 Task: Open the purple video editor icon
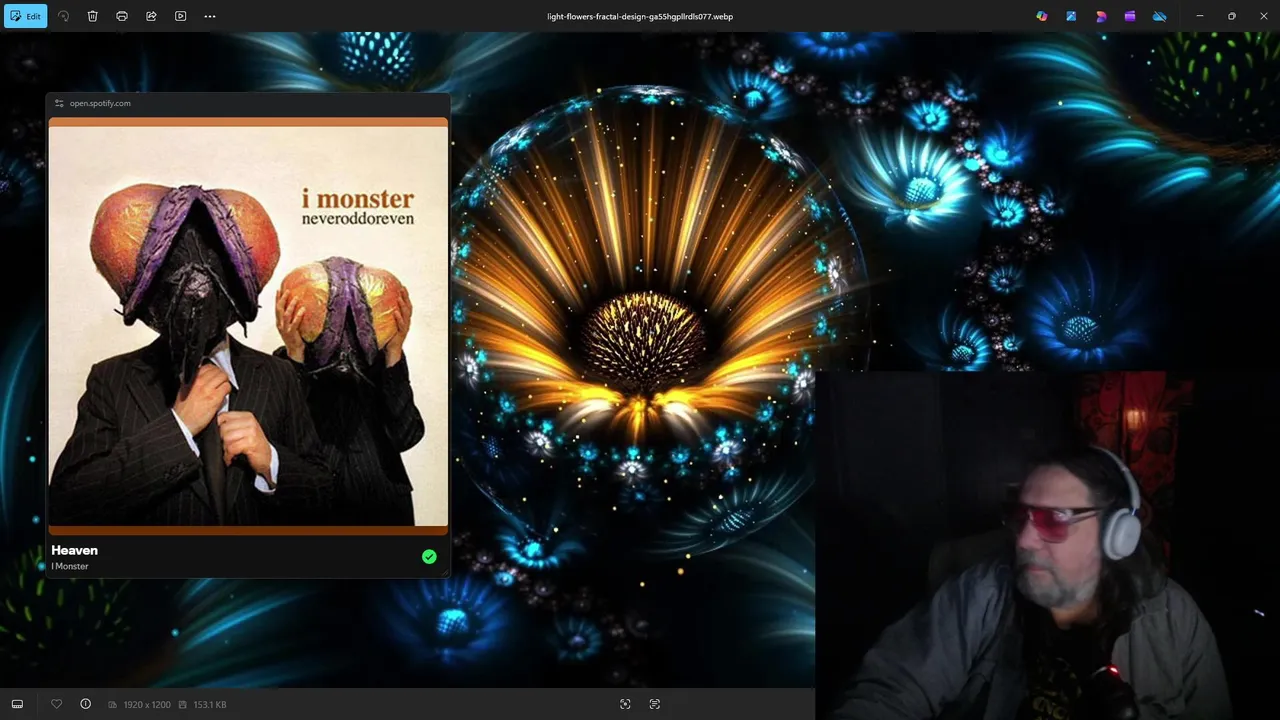(1130, 16)
